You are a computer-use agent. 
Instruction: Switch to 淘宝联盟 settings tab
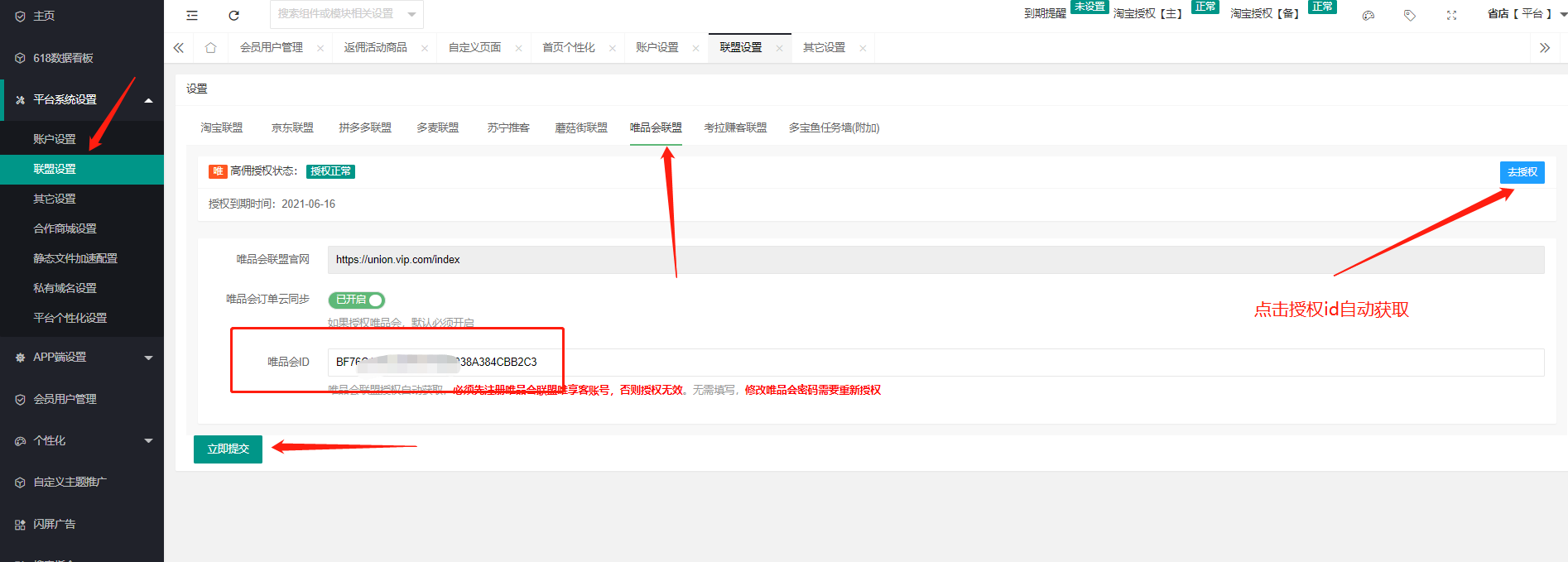pos(222,127)
